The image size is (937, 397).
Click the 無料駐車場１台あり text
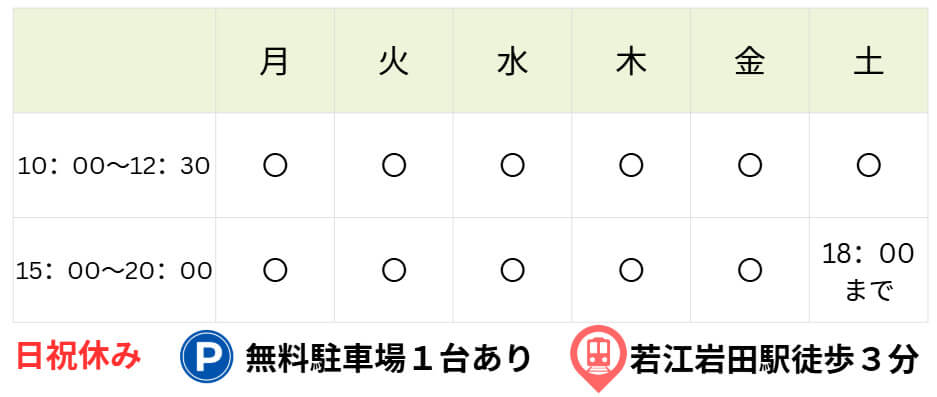[388, 358]
